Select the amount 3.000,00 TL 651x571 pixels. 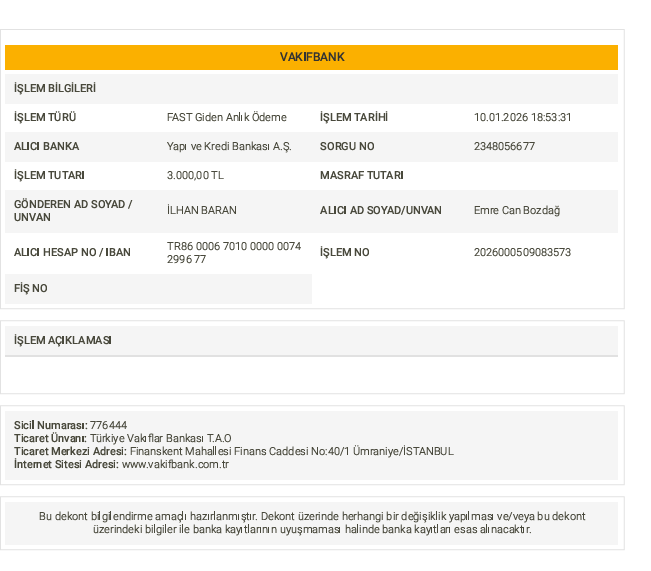coord(195,175)
